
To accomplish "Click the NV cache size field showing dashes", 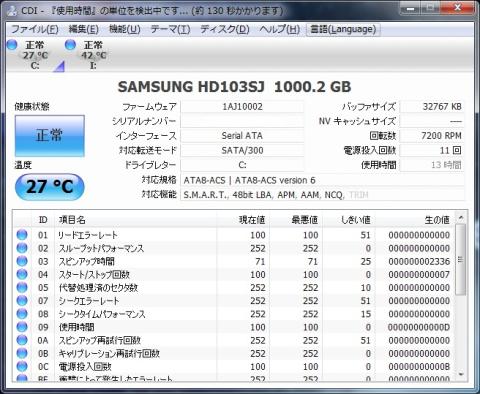I will coord(432,121).
